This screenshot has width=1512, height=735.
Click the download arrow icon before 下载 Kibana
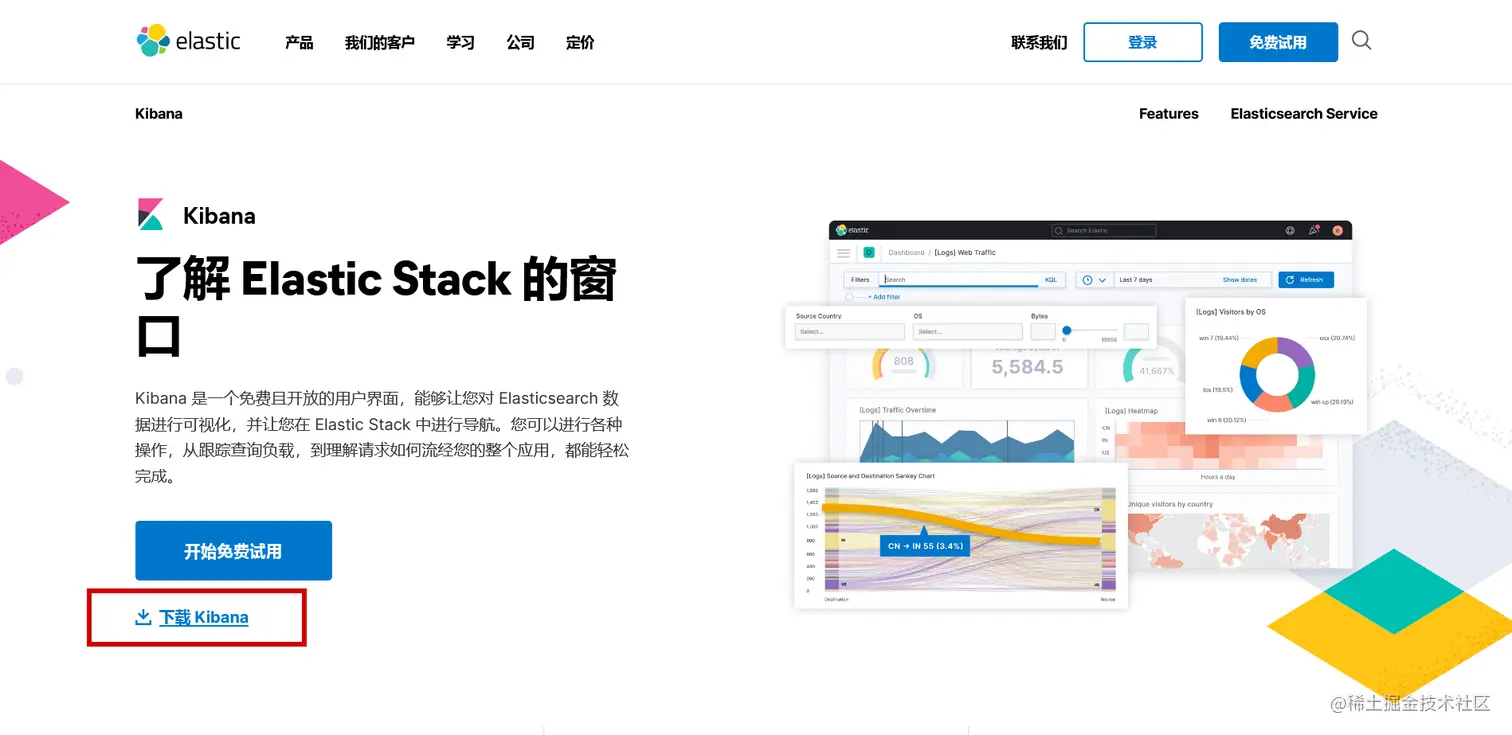tap(143, 617)
